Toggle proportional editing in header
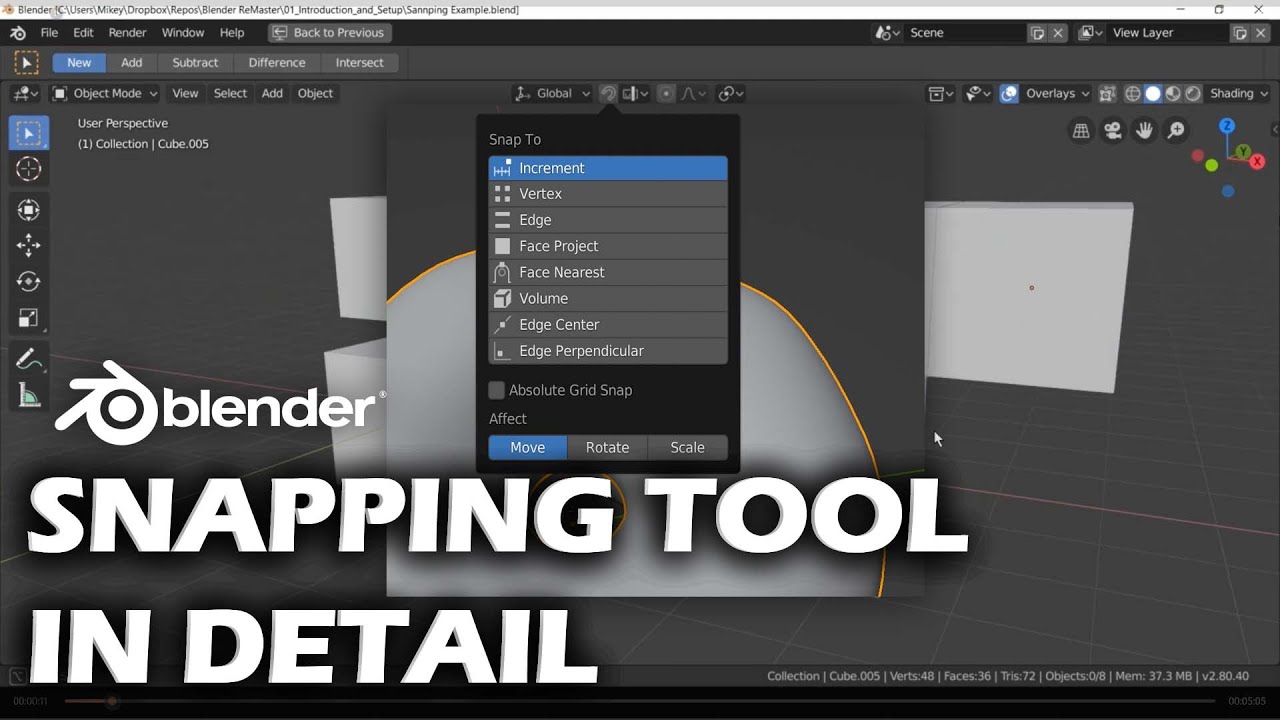1280x720 pixels. pyautogui.click(x=667, y=93)
